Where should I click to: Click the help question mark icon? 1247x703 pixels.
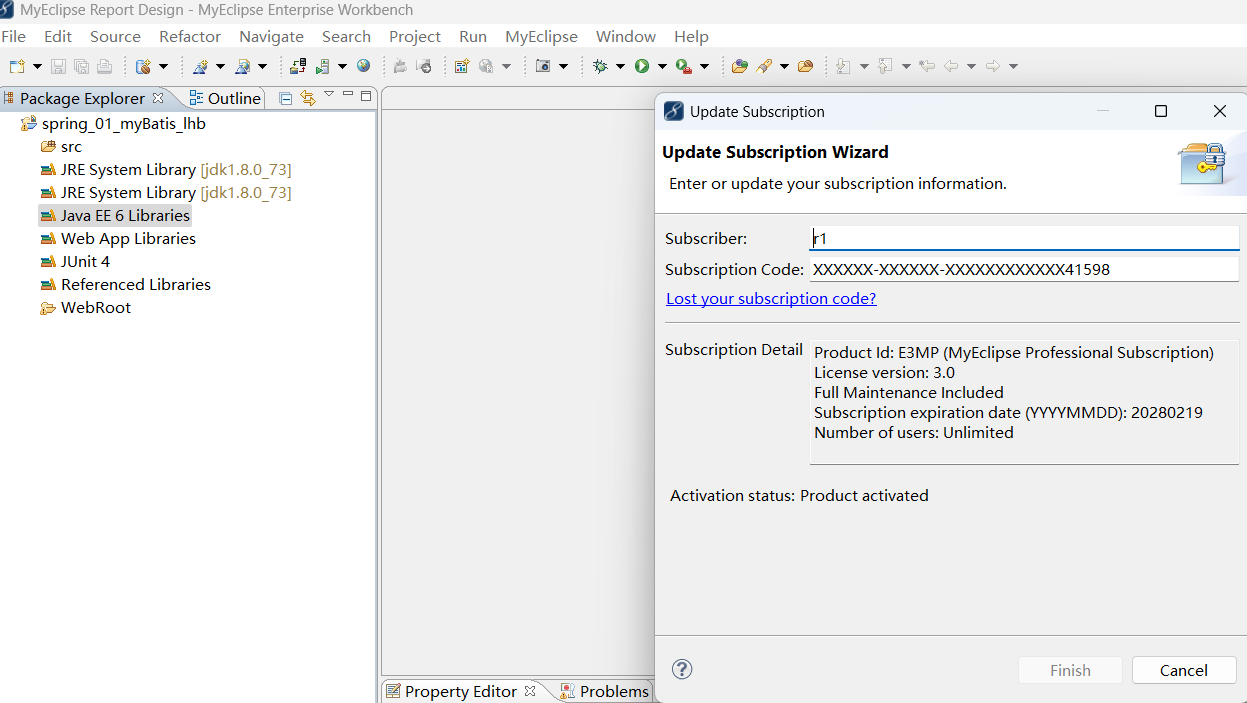[682, 669]
